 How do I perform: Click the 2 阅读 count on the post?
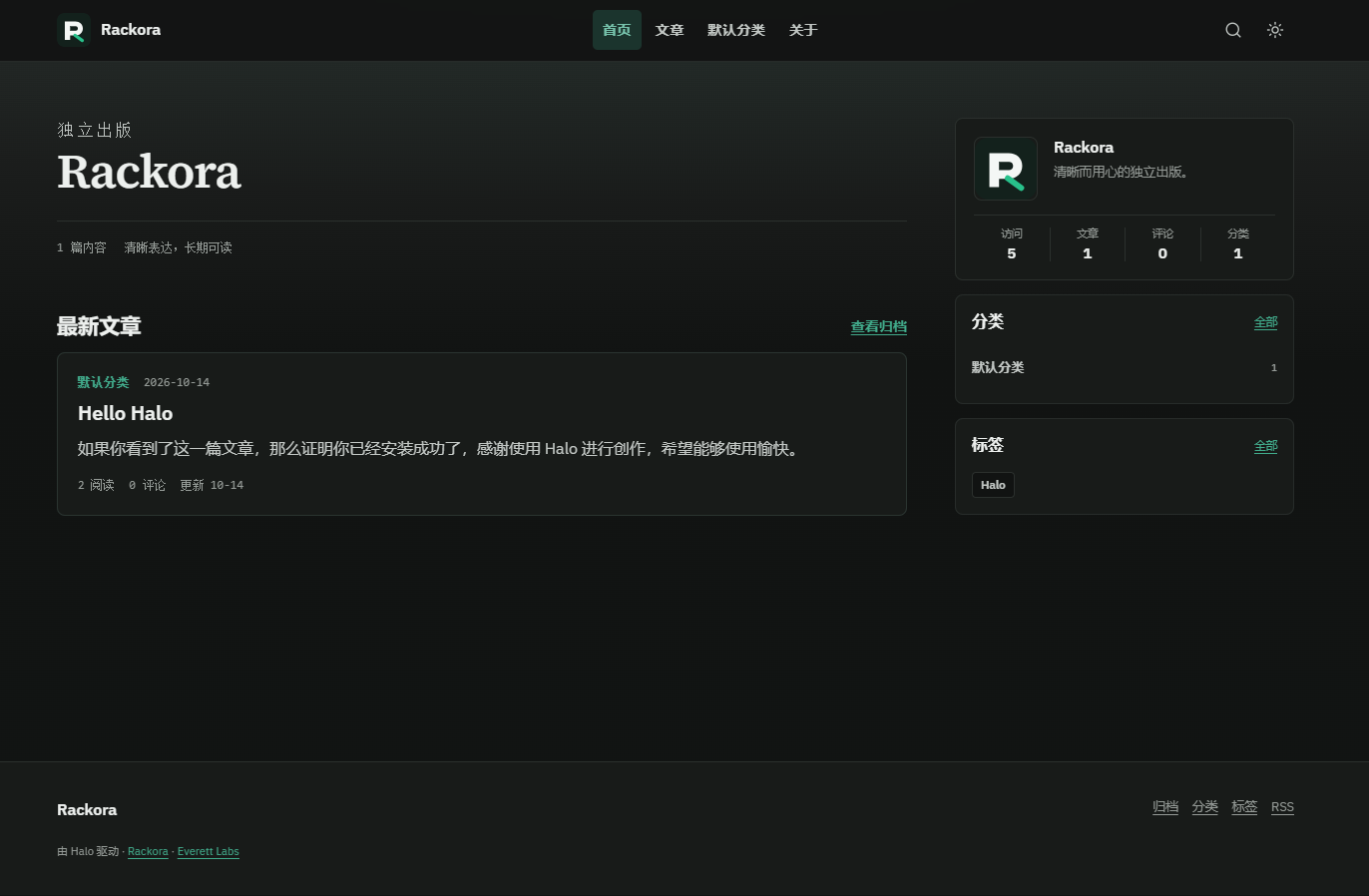[x=96, y=485]
